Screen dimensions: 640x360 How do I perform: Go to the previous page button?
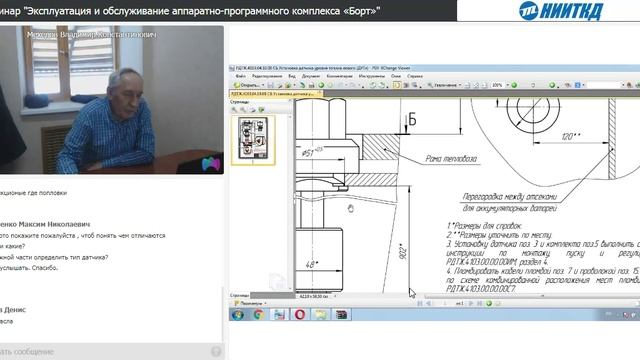pyautogui.click(x=429, y=303)
